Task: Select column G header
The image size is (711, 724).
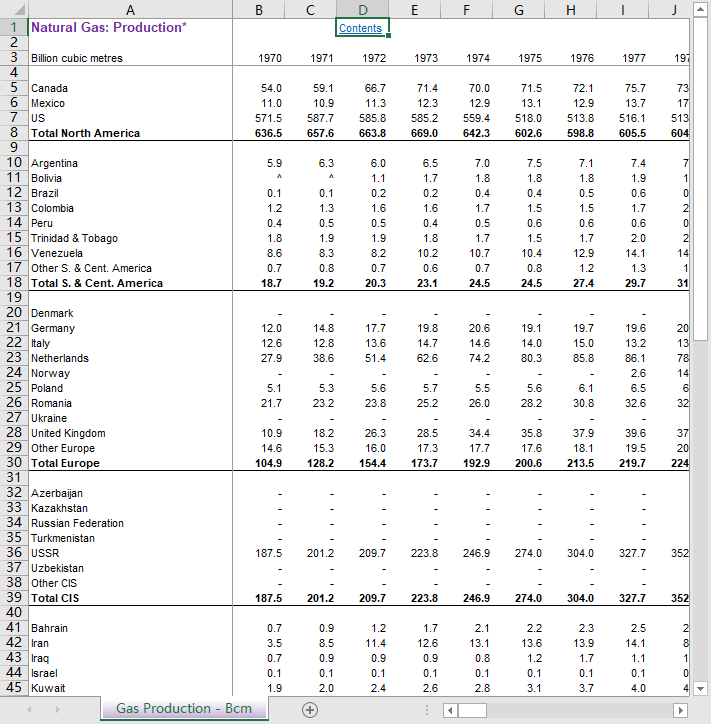Action: coord(519,10)
